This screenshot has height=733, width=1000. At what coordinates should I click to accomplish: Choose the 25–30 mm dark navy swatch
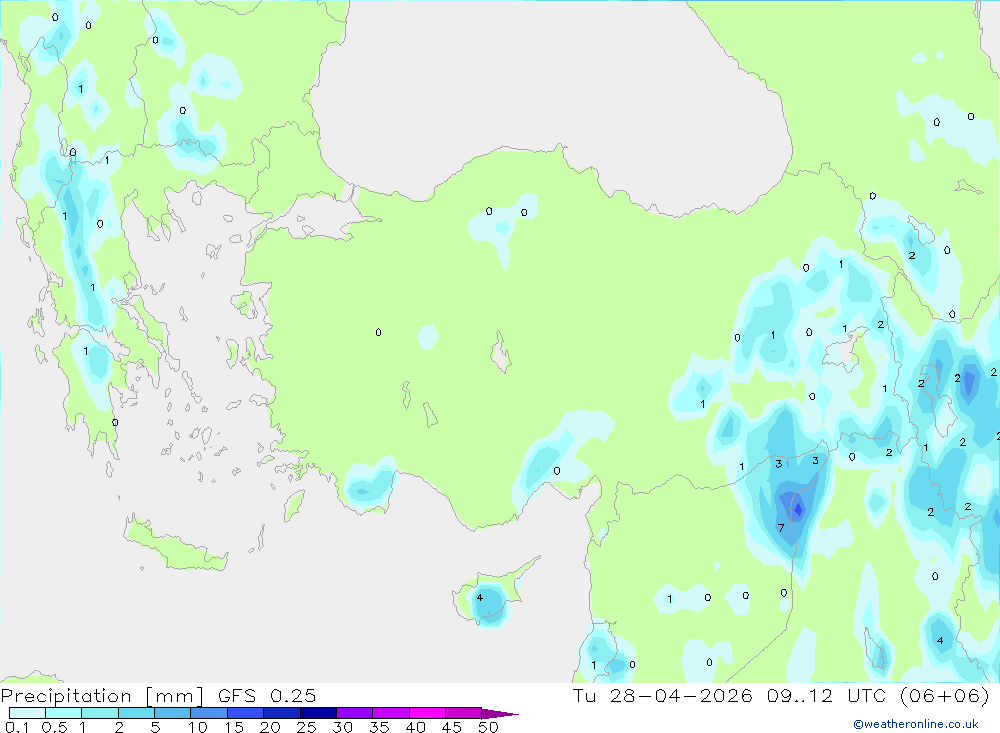point(318,713)
